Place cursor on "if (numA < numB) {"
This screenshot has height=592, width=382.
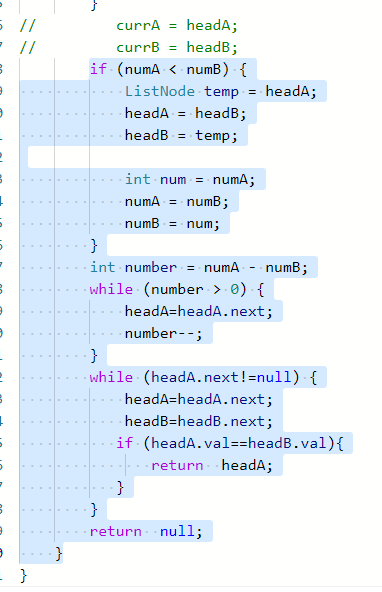pyautogui.click(x=168, y=69)
